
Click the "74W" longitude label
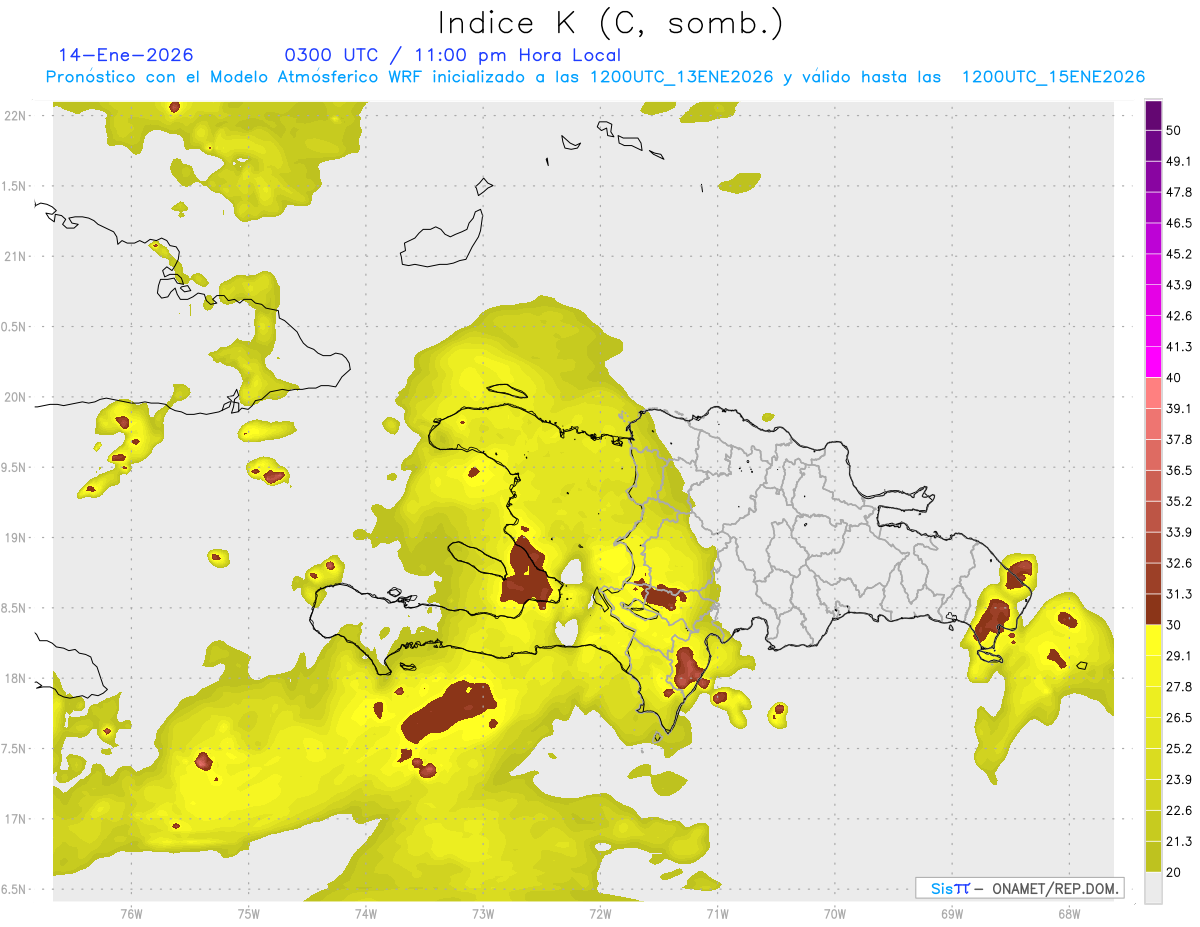pos(365,913)
